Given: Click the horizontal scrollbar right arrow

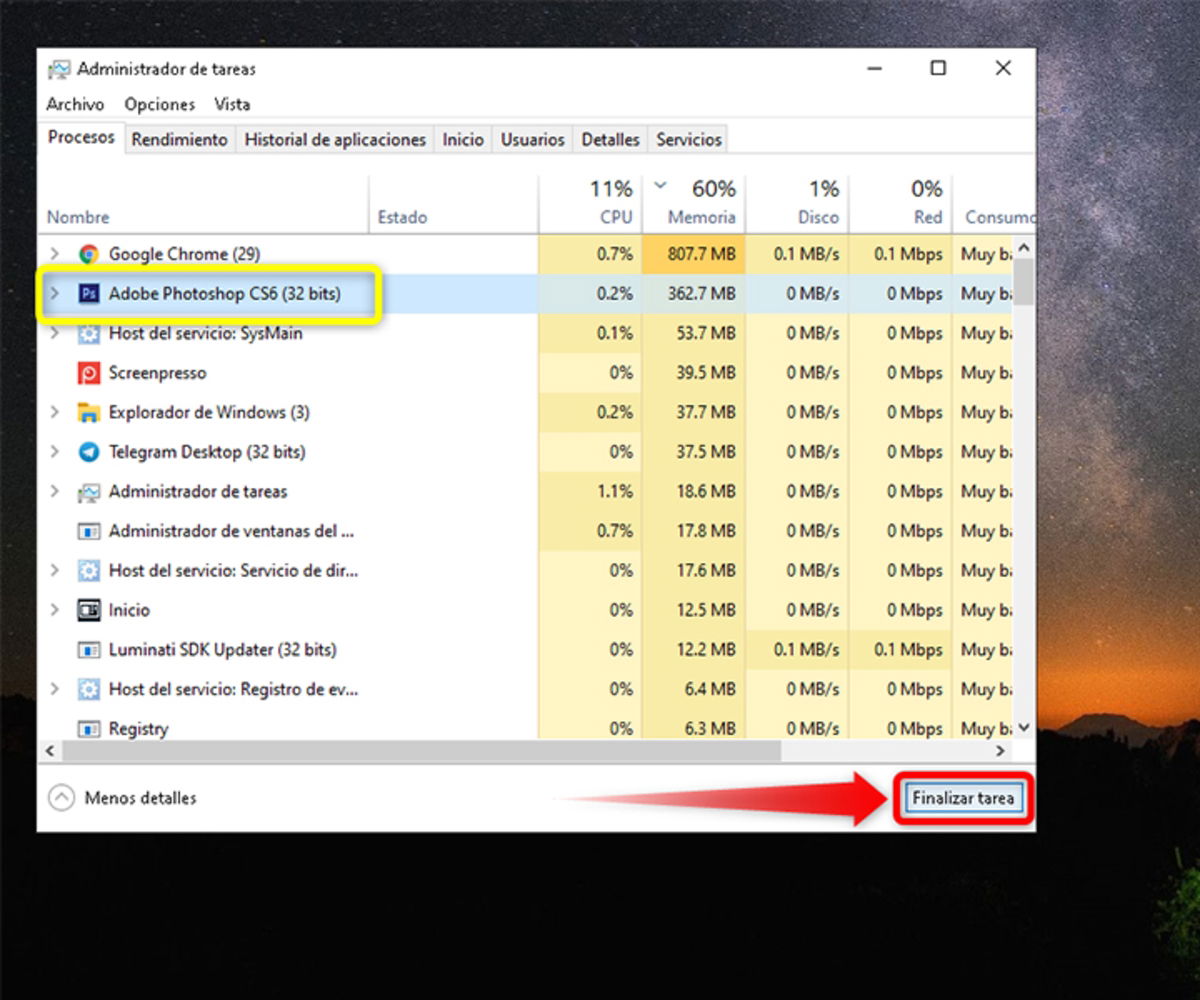Looking at the screenshot, I should 999,750.
